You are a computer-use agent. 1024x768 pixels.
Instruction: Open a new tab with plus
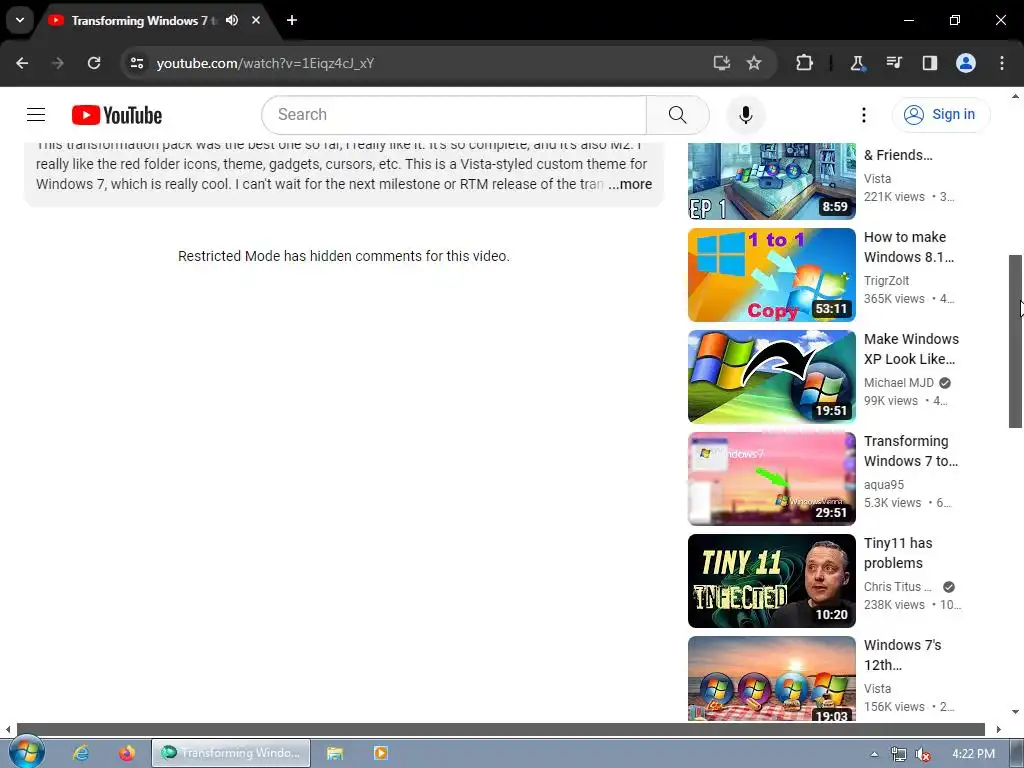click(292, 20)
